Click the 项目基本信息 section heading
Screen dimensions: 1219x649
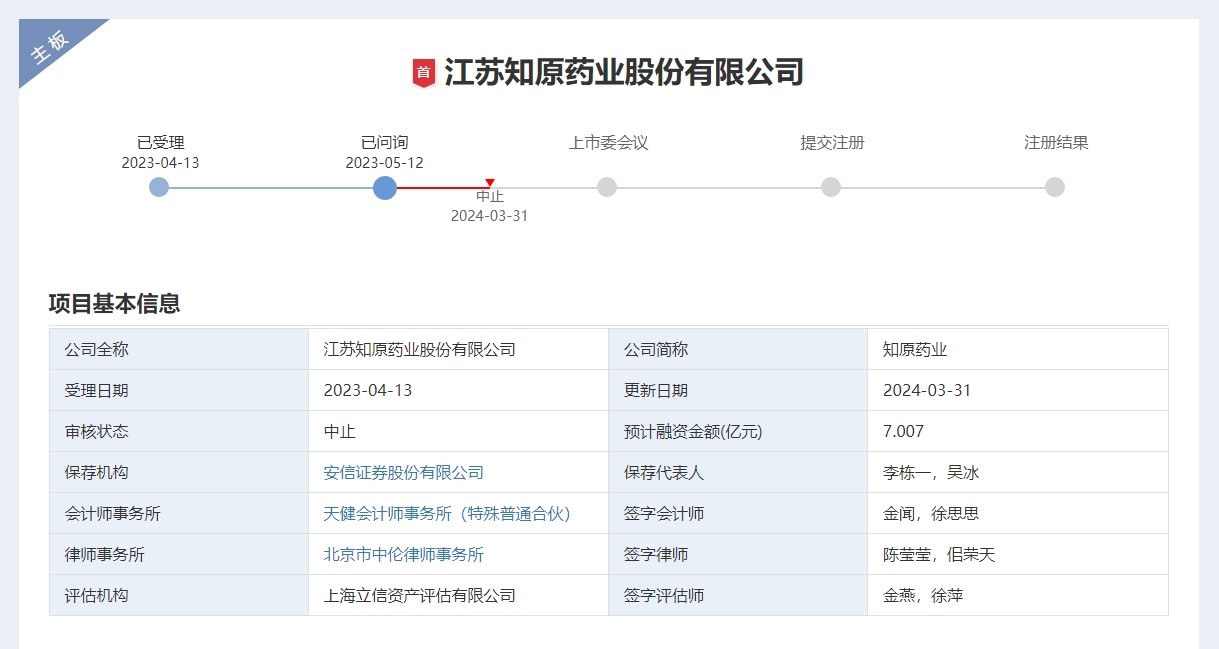(114, 304)
